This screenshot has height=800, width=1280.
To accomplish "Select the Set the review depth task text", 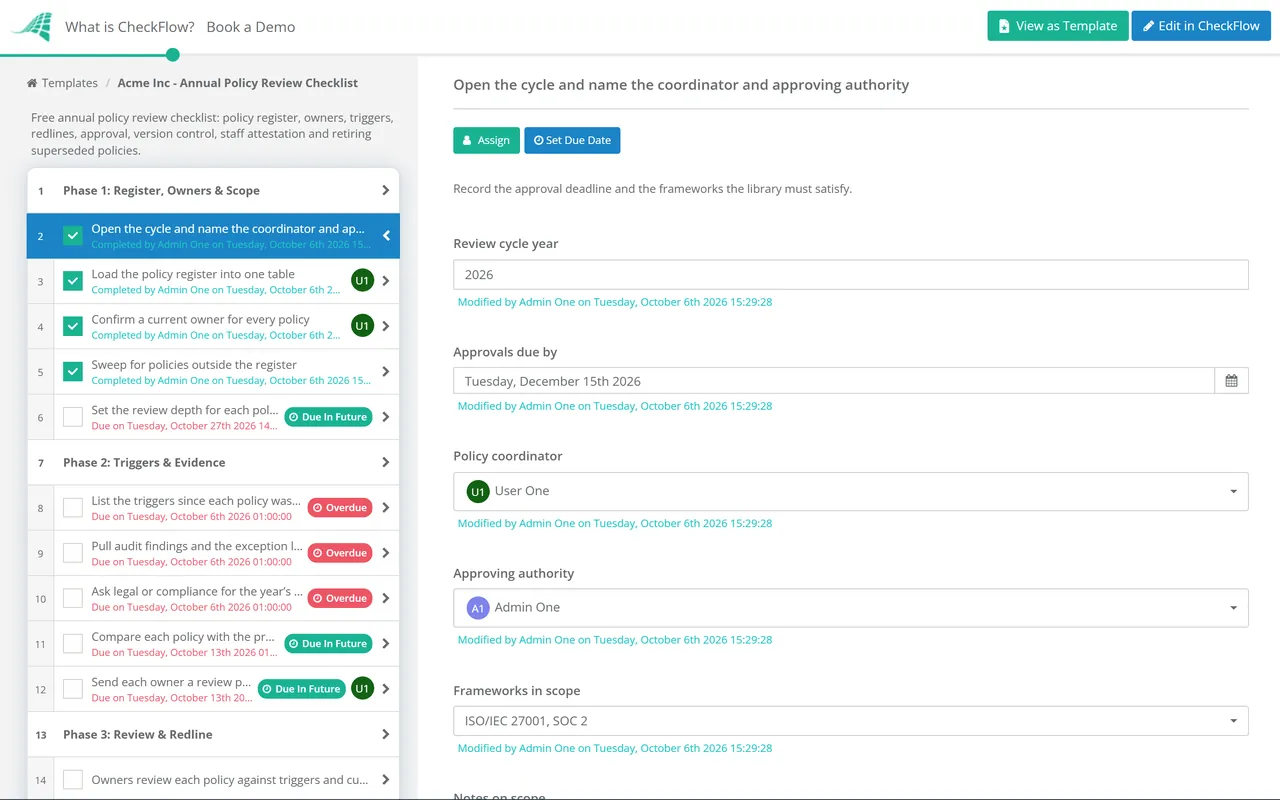I will click(x=185, y=410).
